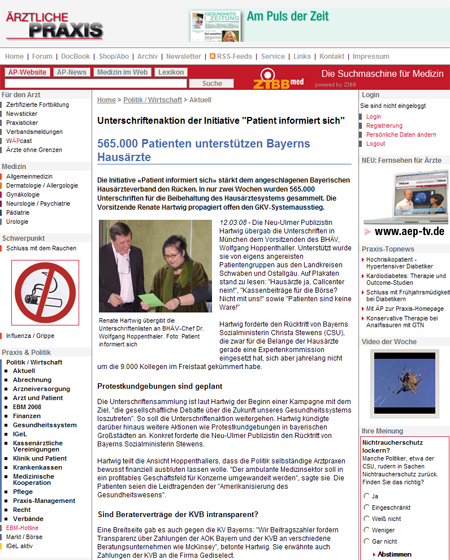The width and height of the screenshot is (450, 560).
Task: Click the ZIBB med logo
Action: coord(278,79)
